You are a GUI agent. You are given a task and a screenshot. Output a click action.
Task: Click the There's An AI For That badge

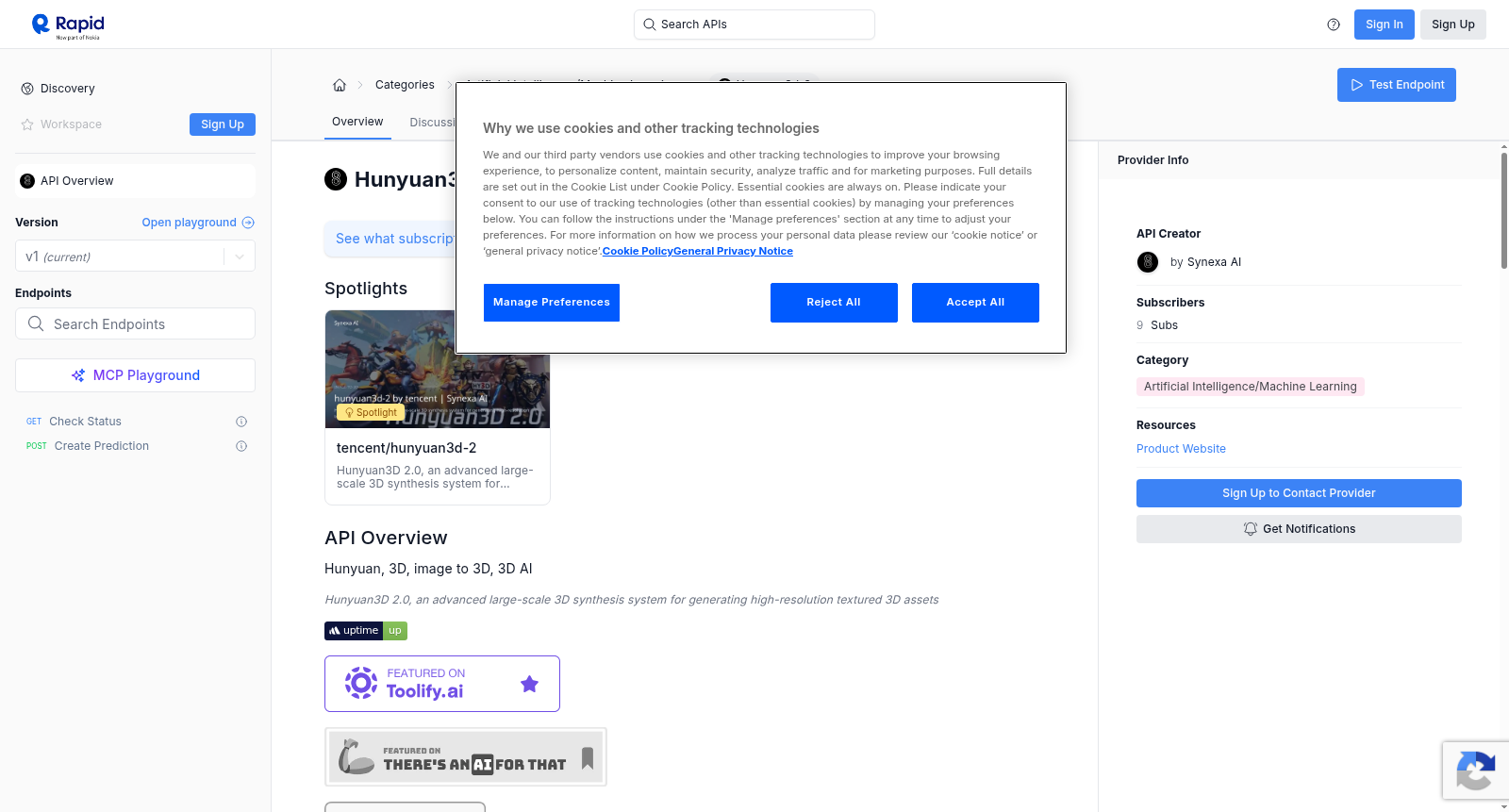click(466, 757)
